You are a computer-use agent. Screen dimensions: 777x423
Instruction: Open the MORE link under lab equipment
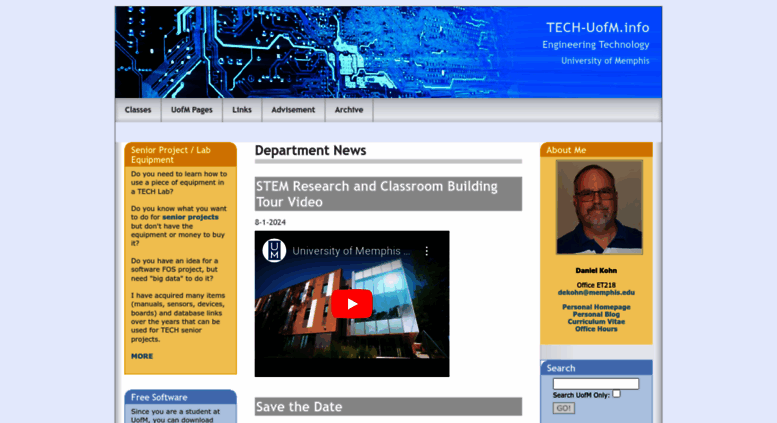(142, 356)
